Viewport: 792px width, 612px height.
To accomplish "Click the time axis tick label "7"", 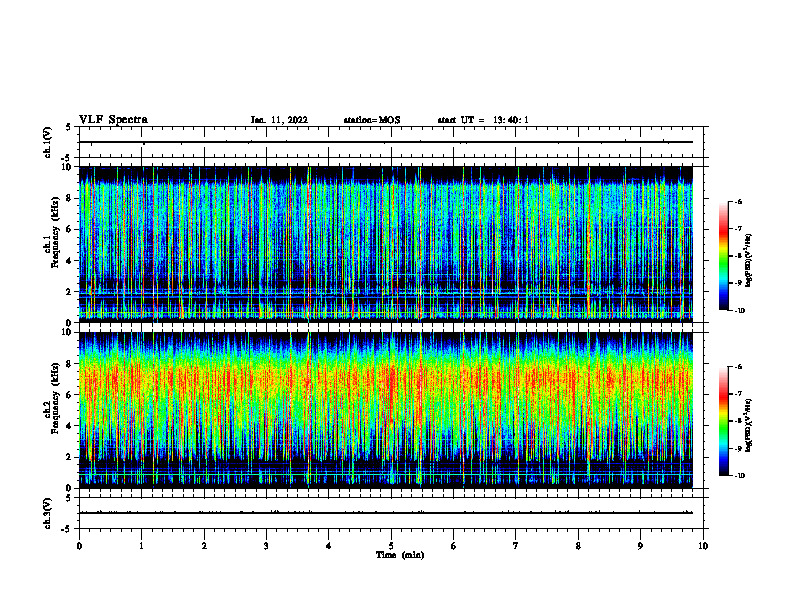I will 516,546.
